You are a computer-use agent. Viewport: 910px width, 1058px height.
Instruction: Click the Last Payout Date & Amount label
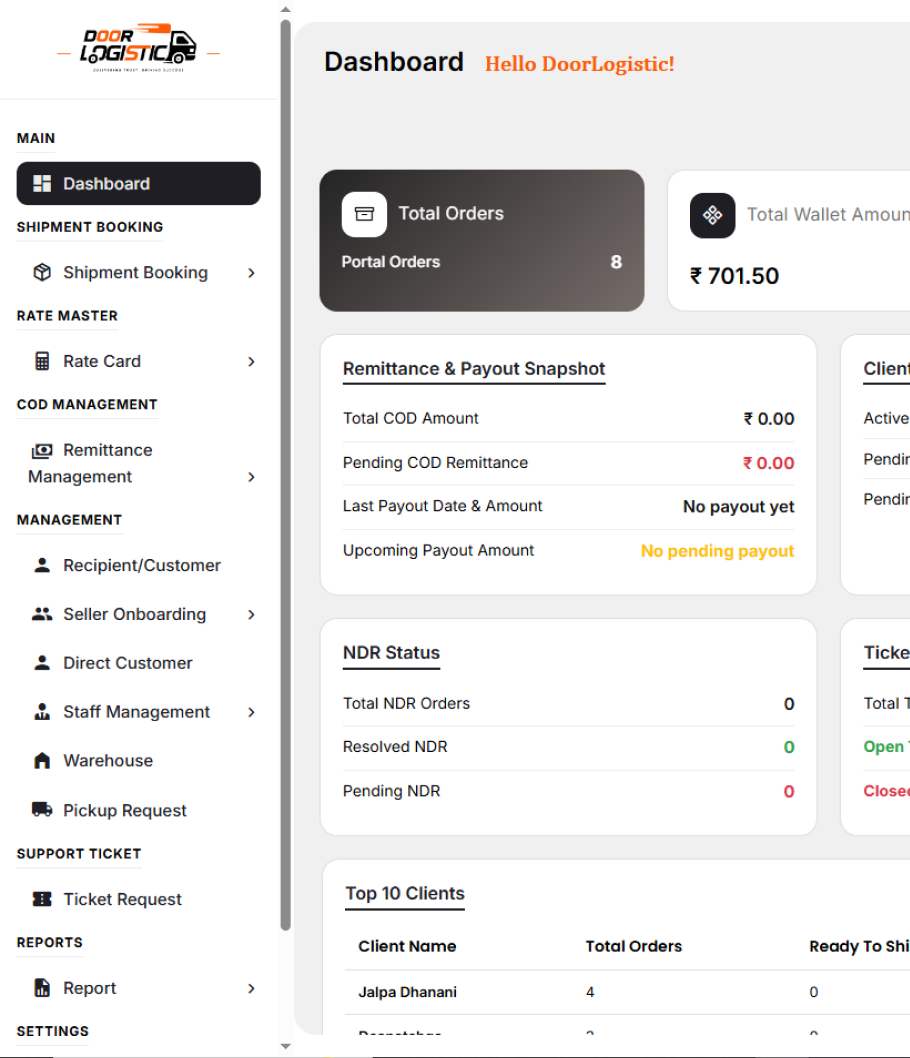pos(443,506)
